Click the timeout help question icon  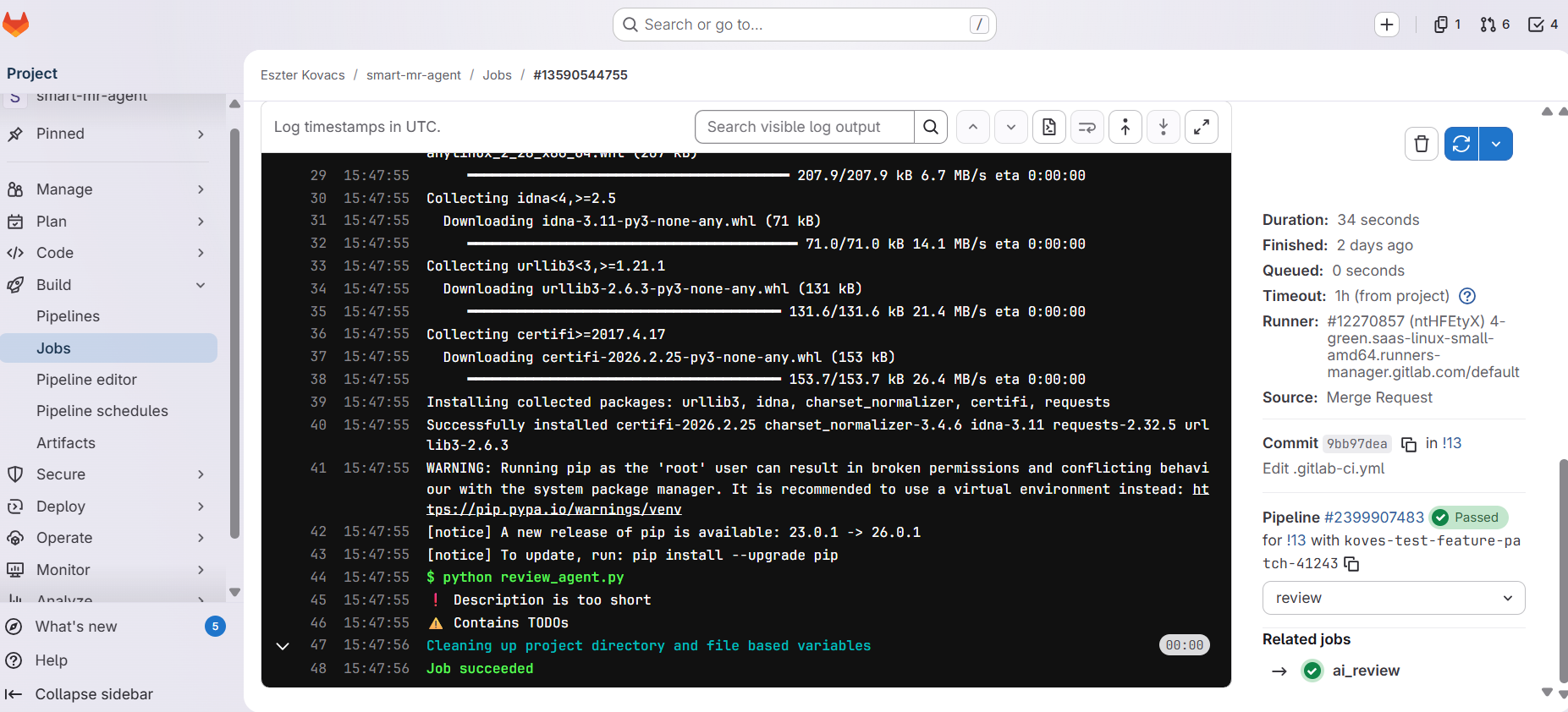point(1467,296)
